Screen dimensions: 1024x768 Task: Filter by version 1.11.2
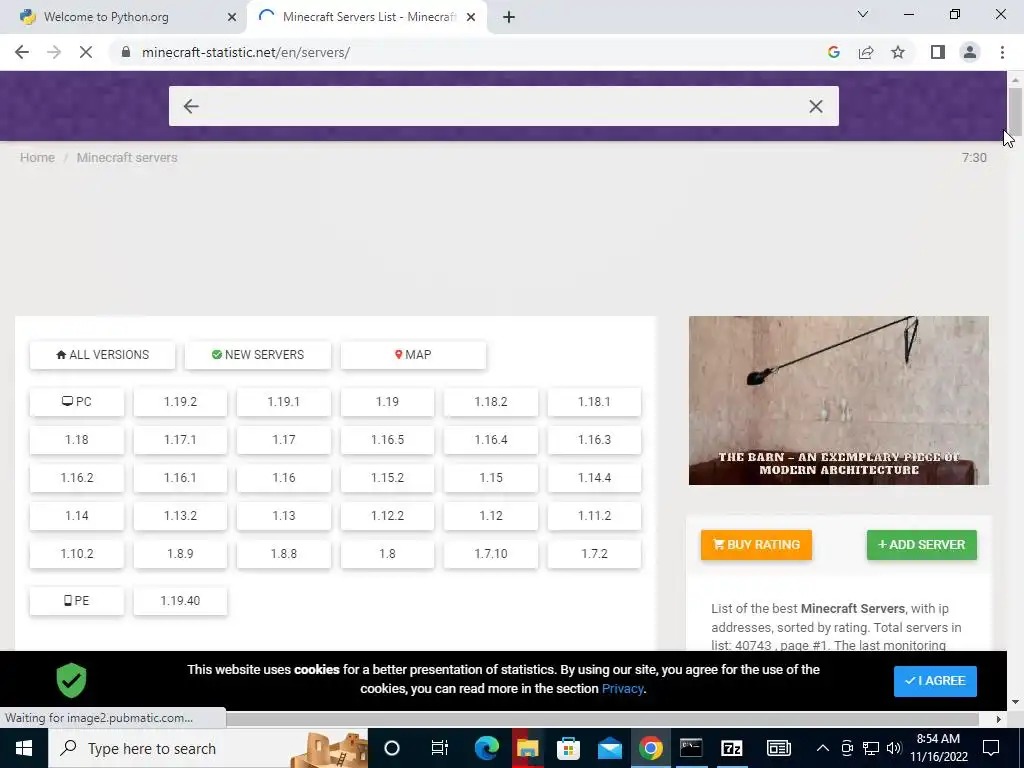click(x=594, y=515)
